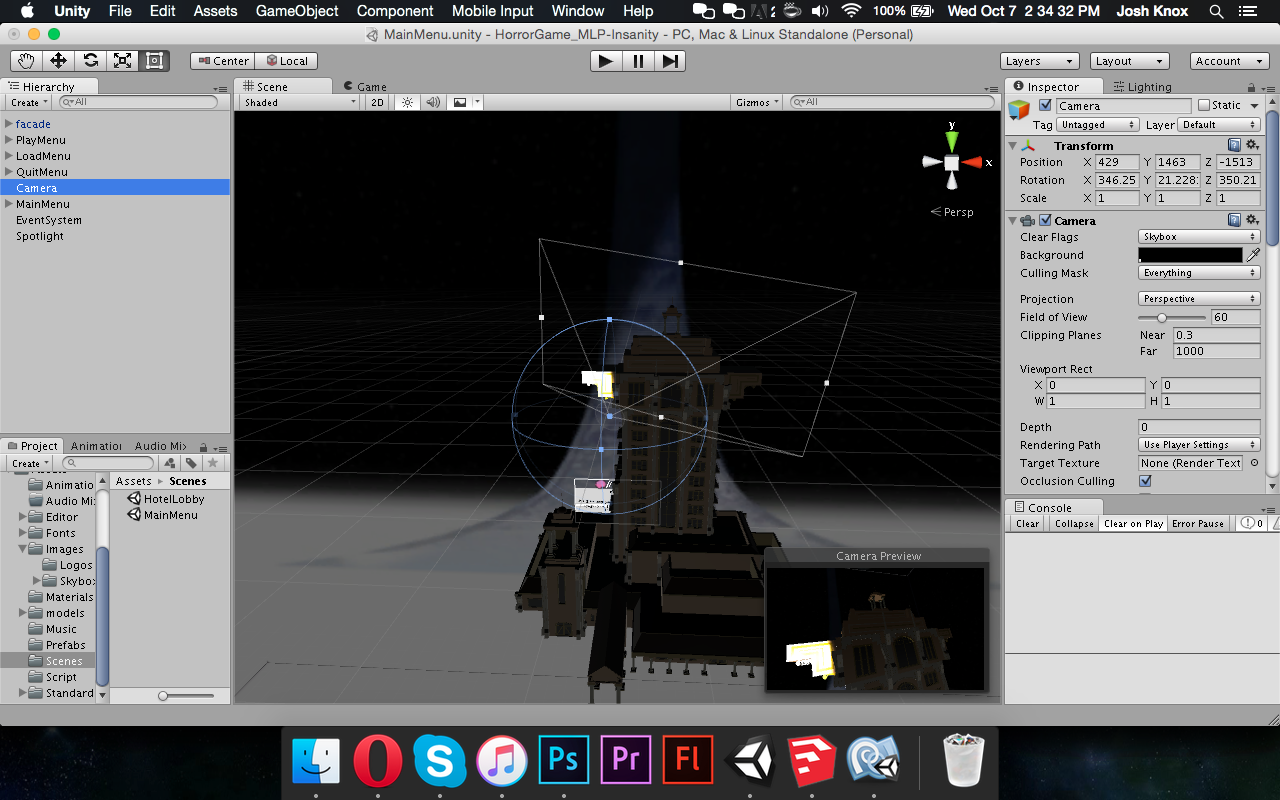Viewport: 1280px width, 800px height.
Task: Open Culling Mask dropdown
Action: pos(1199,273)
